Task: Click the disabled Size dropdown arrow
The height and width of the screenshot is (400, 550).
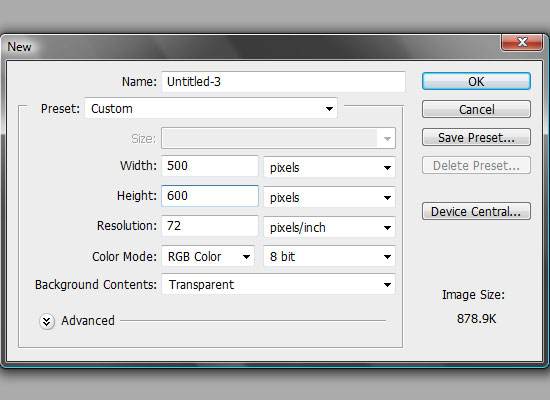Action: [x=387, y=139]
